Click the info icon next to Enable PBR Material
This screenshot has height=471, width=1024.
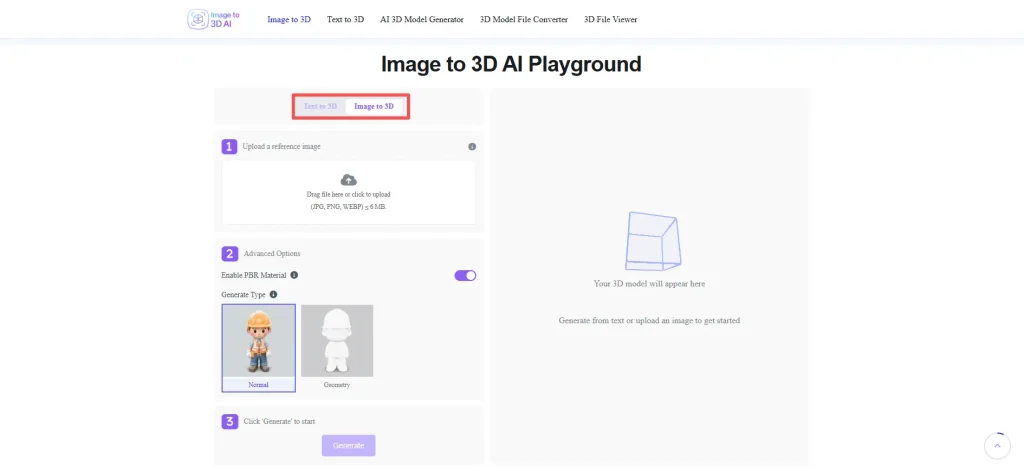pyautogui.click(x=295, y=275)
